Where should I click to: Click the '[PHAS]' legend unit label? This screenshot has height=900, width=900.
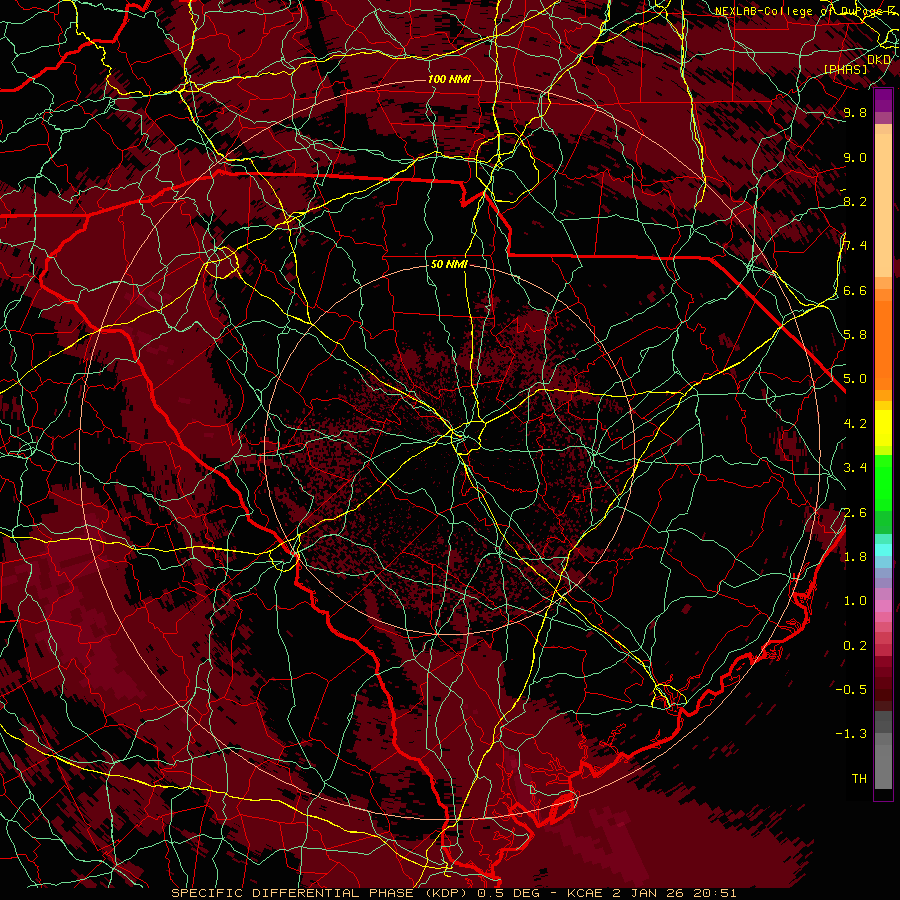coord(845,69)
